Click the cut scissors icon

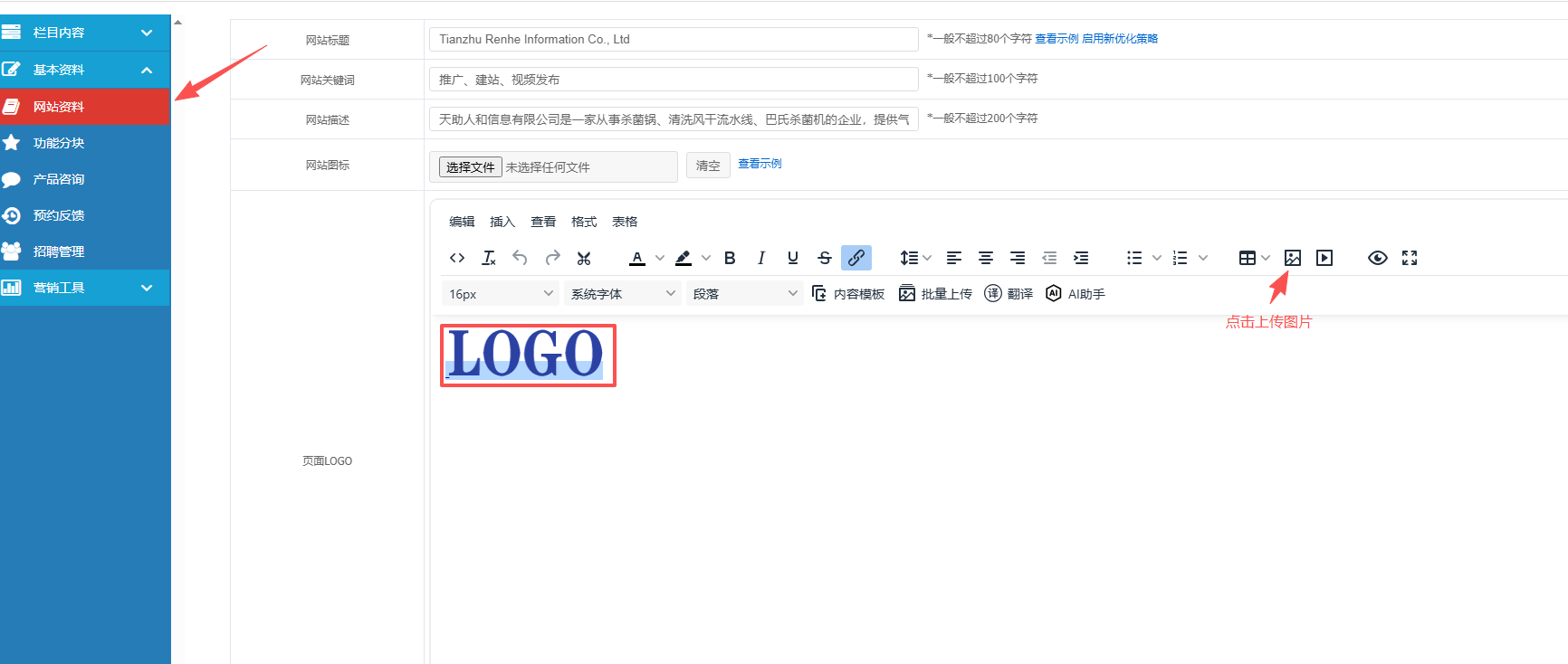[x=584, y=258]
